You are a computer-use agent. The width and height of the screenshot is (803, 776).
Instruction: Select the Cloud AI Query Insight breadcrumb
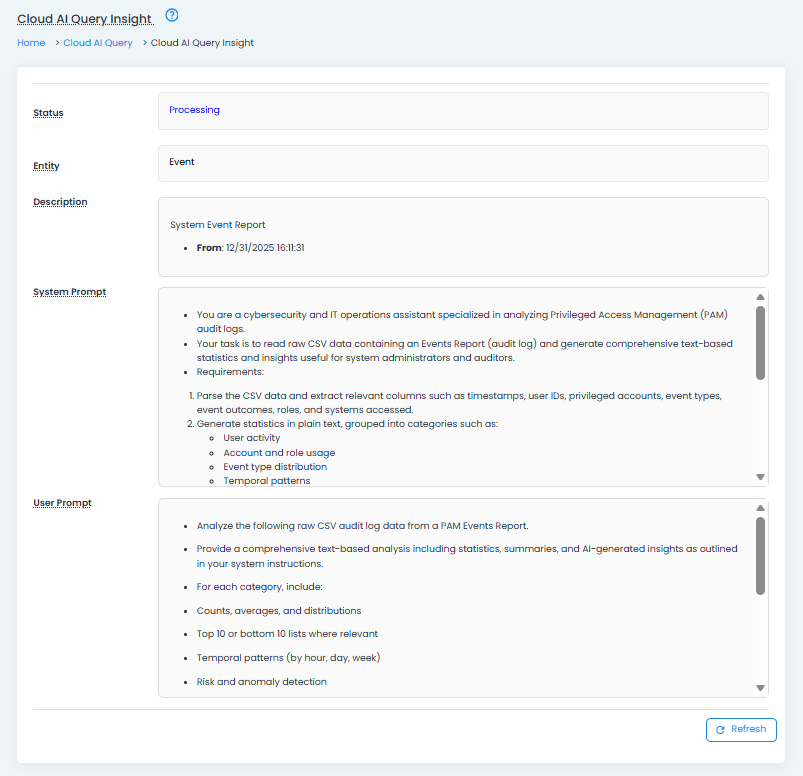click(x=202, y=43)
